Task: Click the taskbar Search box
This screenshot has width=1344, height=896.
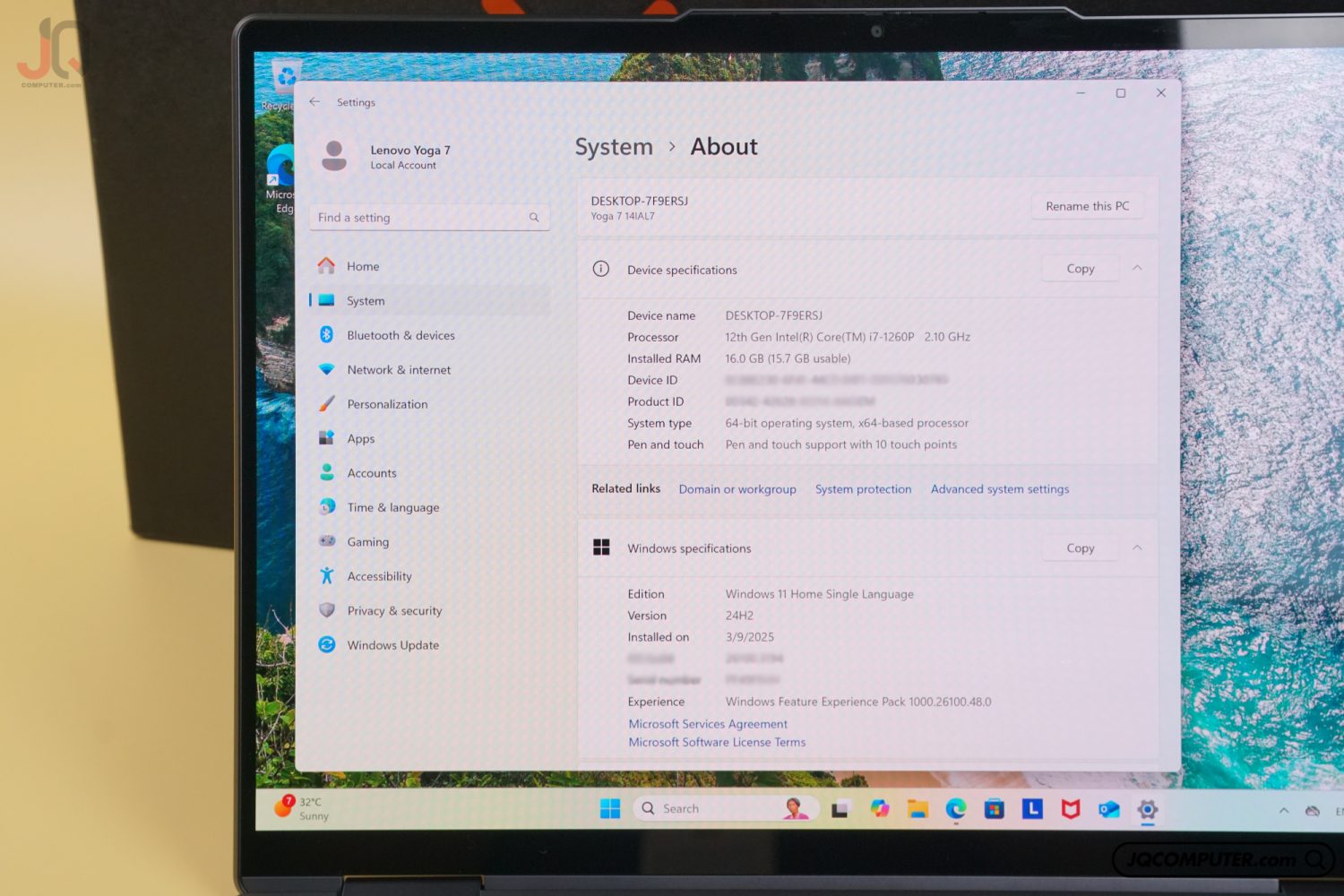Action: pos(726,809)
